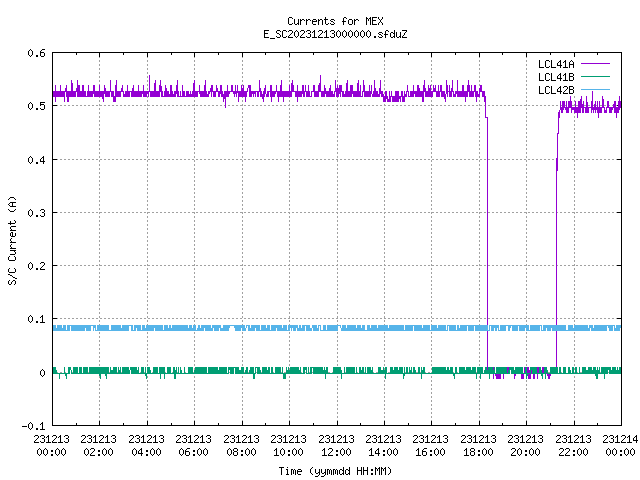The width and height of the screenshot is (640, 480).
Task: Click the y-axis tick value -0.1
Action: [x=33, y=426]
